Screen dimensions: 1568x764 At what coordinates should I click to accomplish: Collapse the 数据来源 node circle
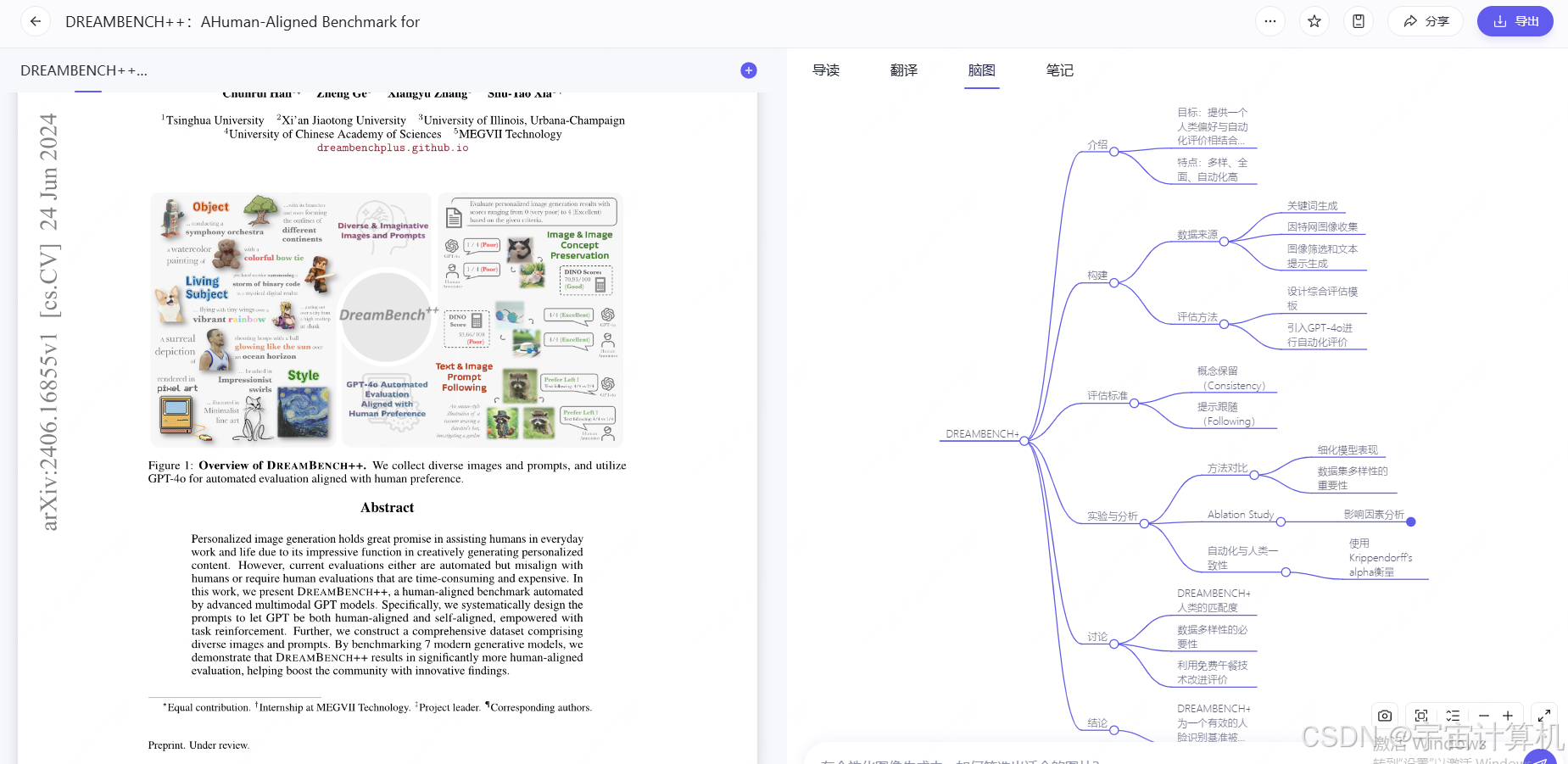click(1224, 242)
